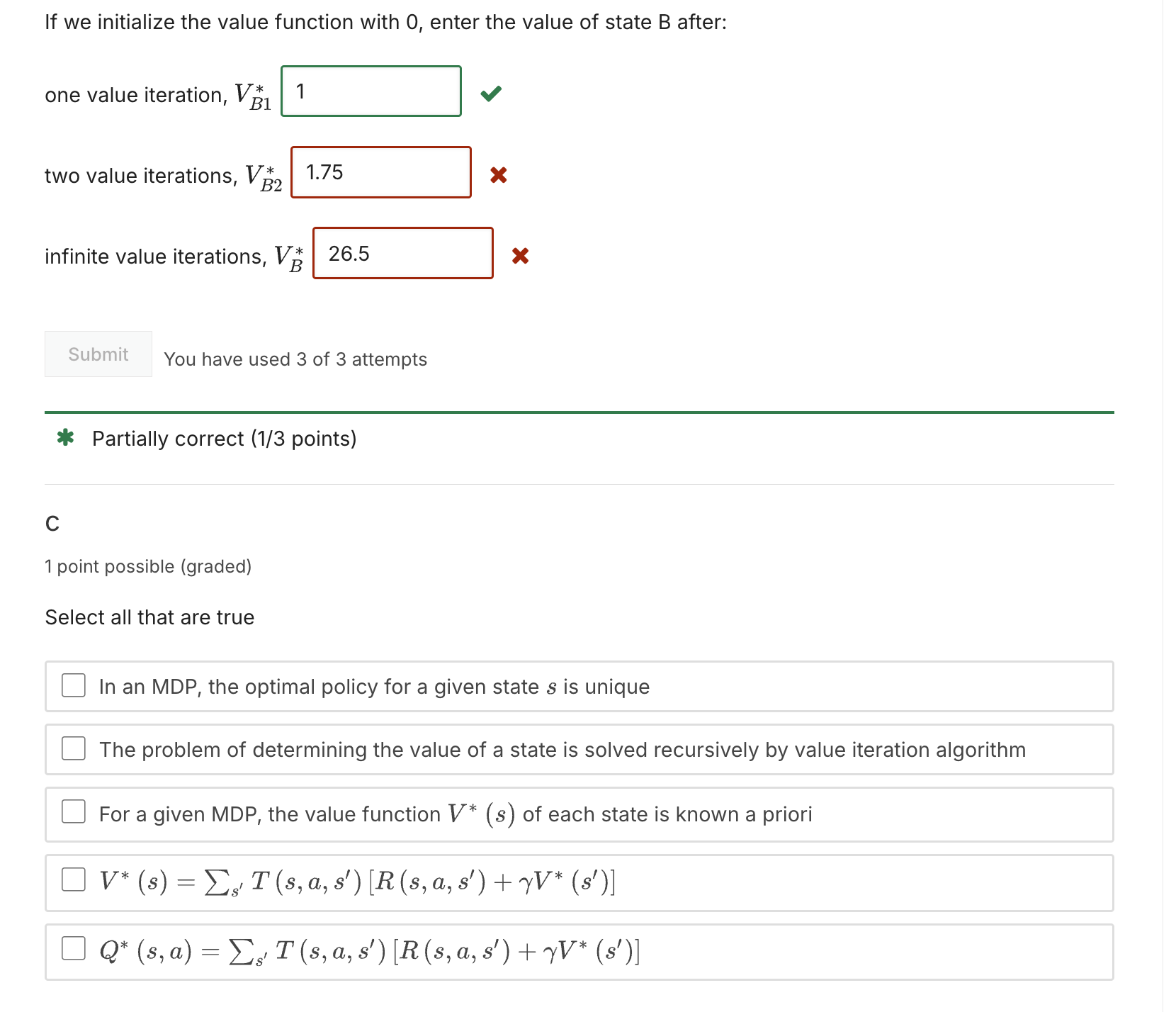The height and width of the screenshot is (1012, 1176).
Task: Click the red X beside the 26.5 answer
Action: pos(521,256)
